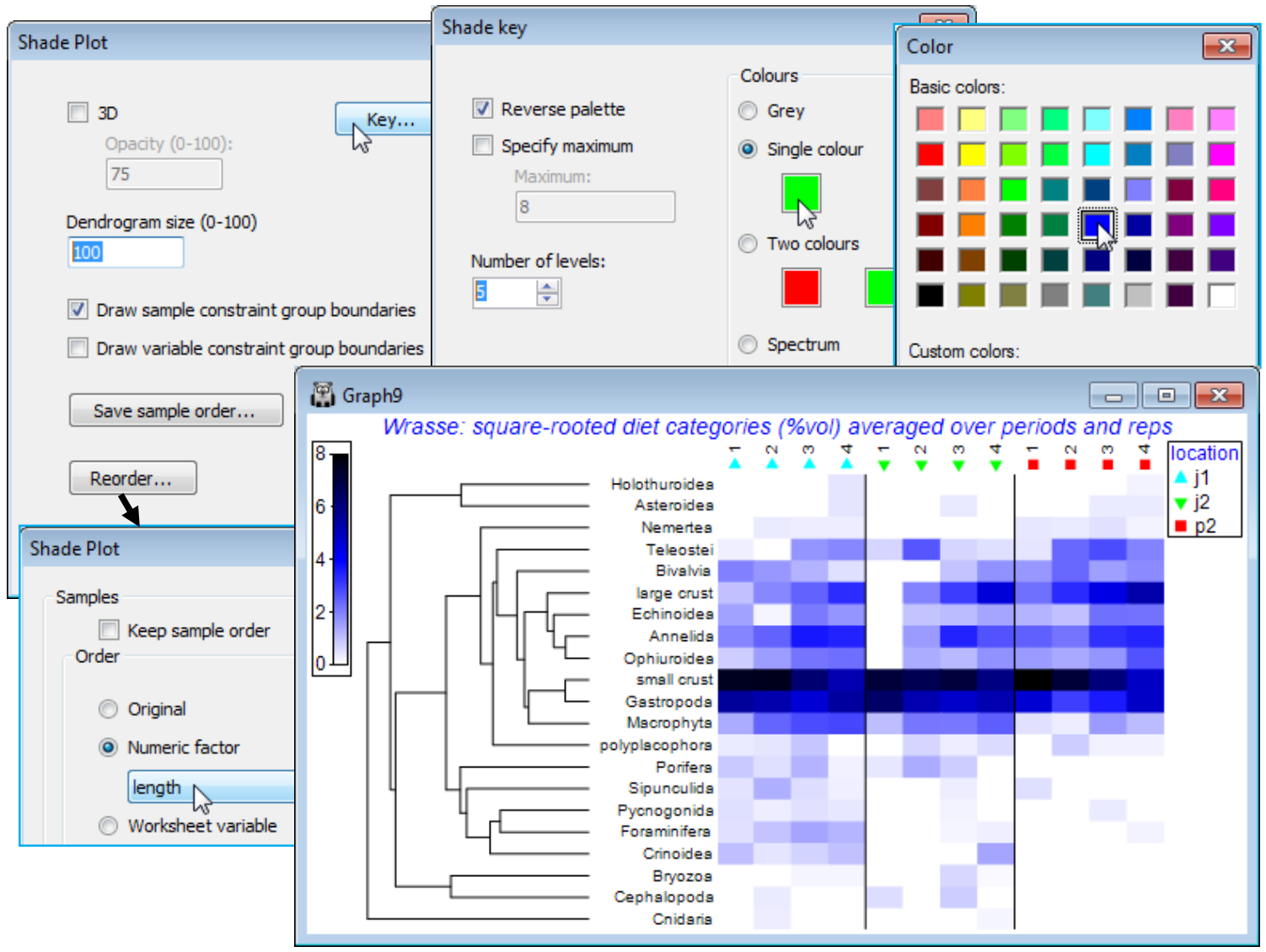Click the Holothuroidea row label
1266x952 pixels.
(662, 484)
